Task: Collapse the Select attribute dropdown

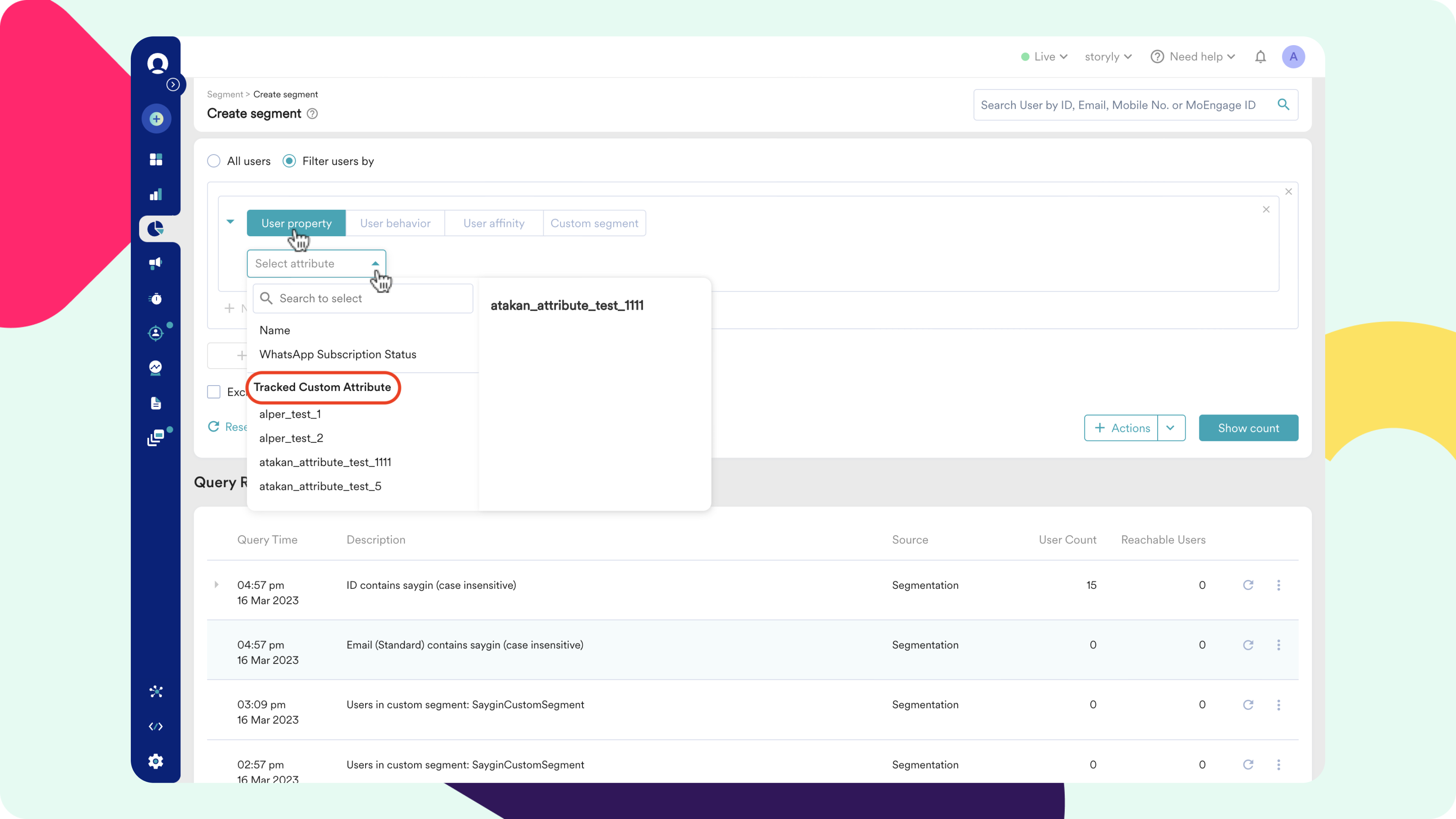Action: pyautogui.click(x=375, y=264)
